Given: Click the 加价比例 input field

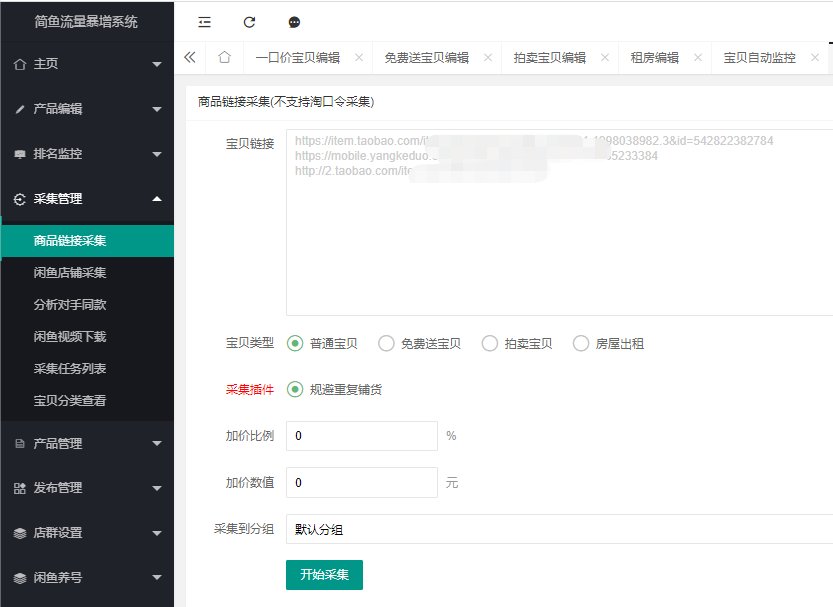Looking at the screenshot, I should click(x=361, y=436).
